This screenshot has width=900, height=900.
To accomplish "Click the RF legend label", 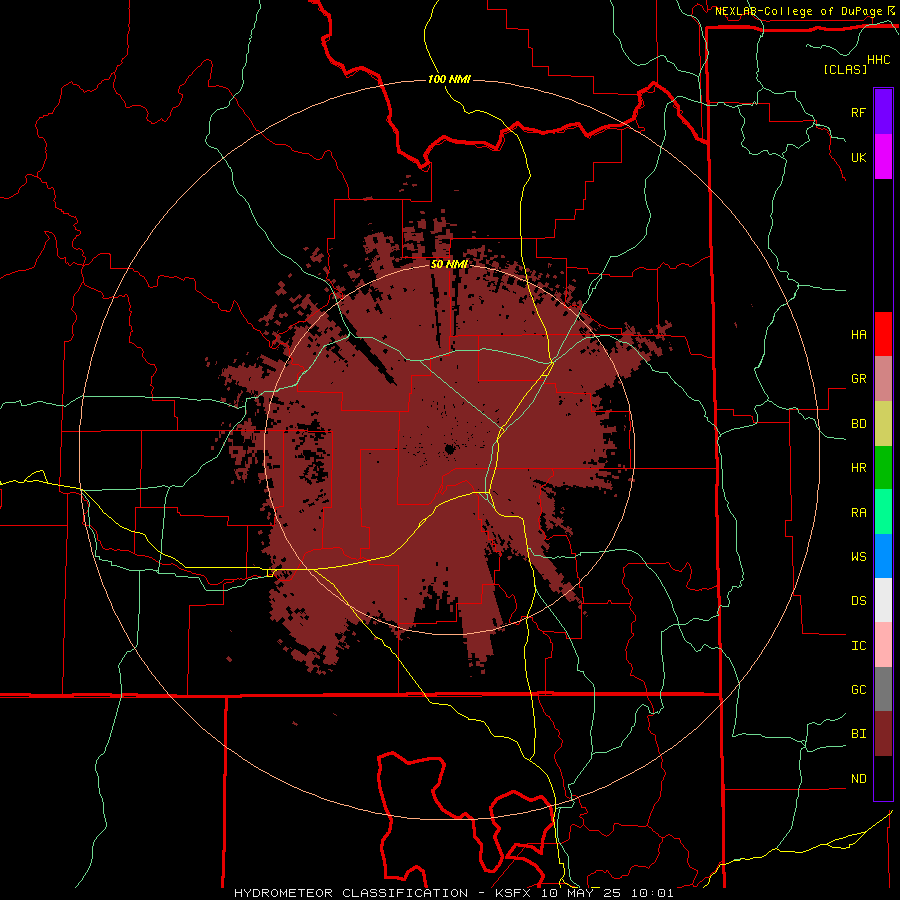I will click(858, 112).
